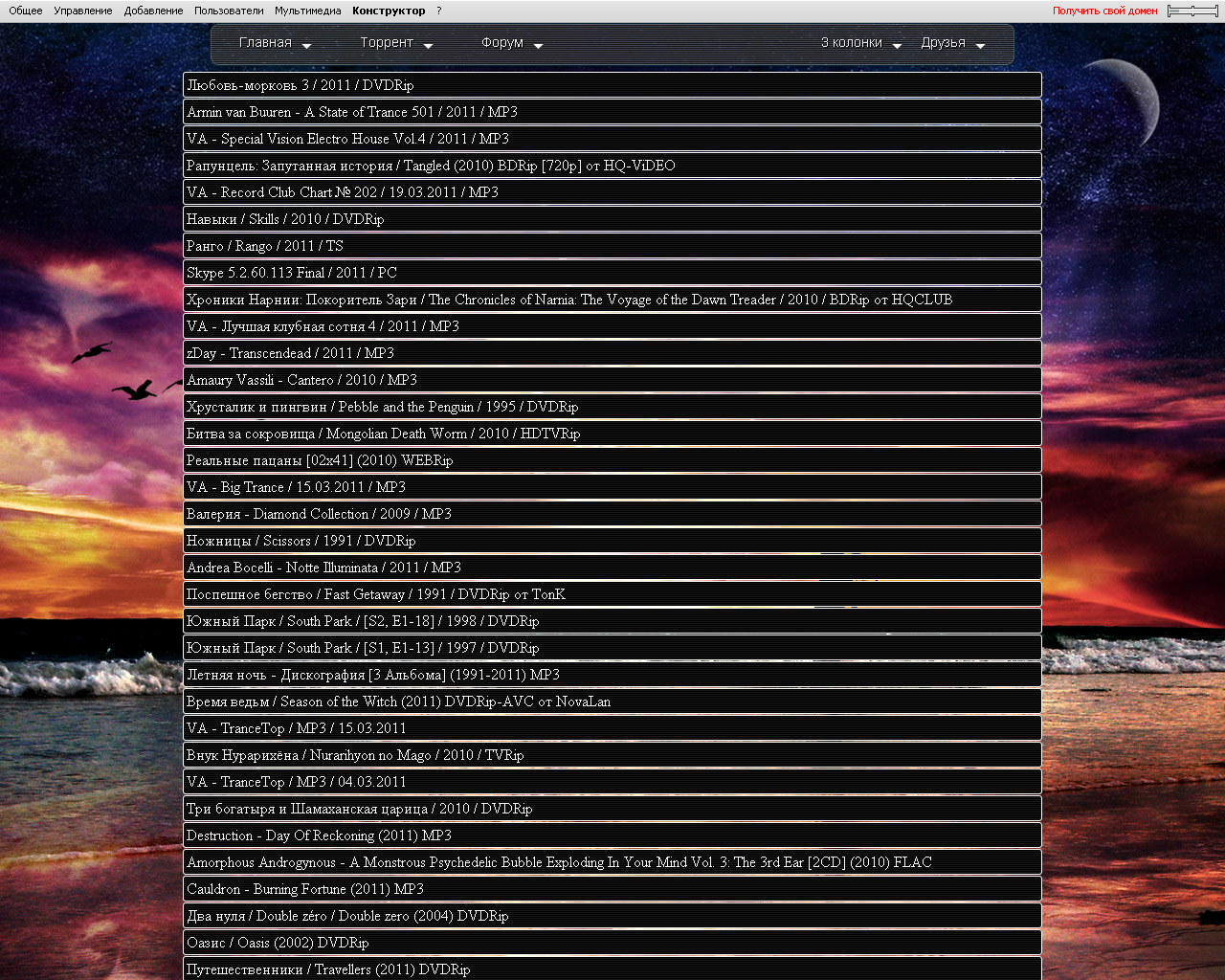
Task: Open the Общее admin menu
Action: 26,11
